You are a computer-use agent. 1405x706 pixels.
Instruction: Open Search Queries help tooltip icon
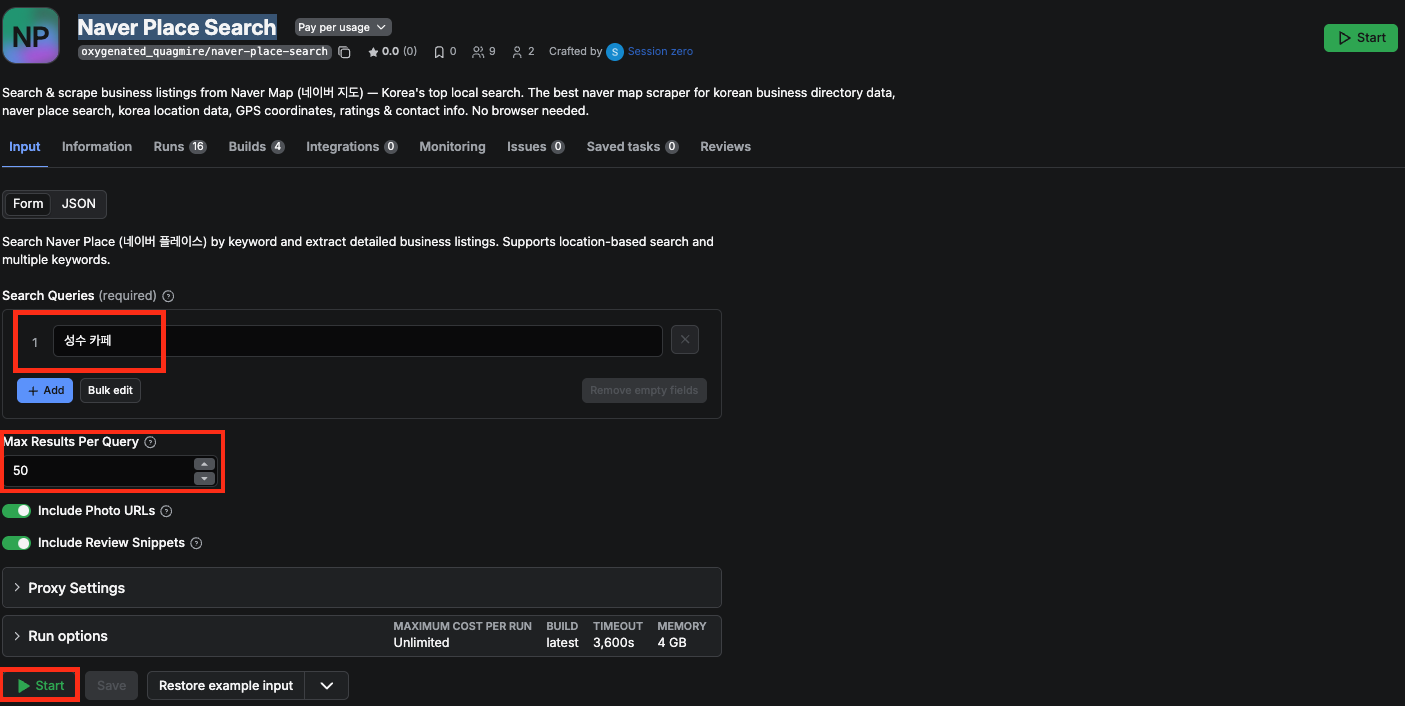click(x=168, y=296)
